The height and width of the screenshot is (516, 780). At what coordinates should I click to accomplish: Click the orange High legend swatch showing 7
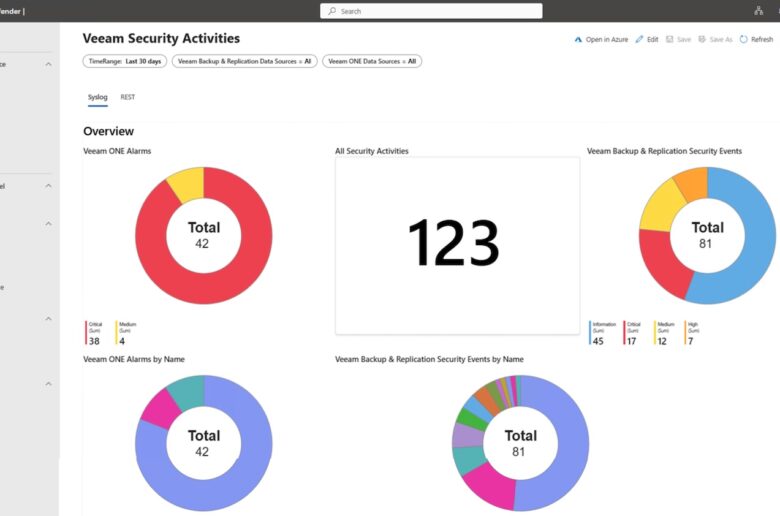[x=686, y=333]
